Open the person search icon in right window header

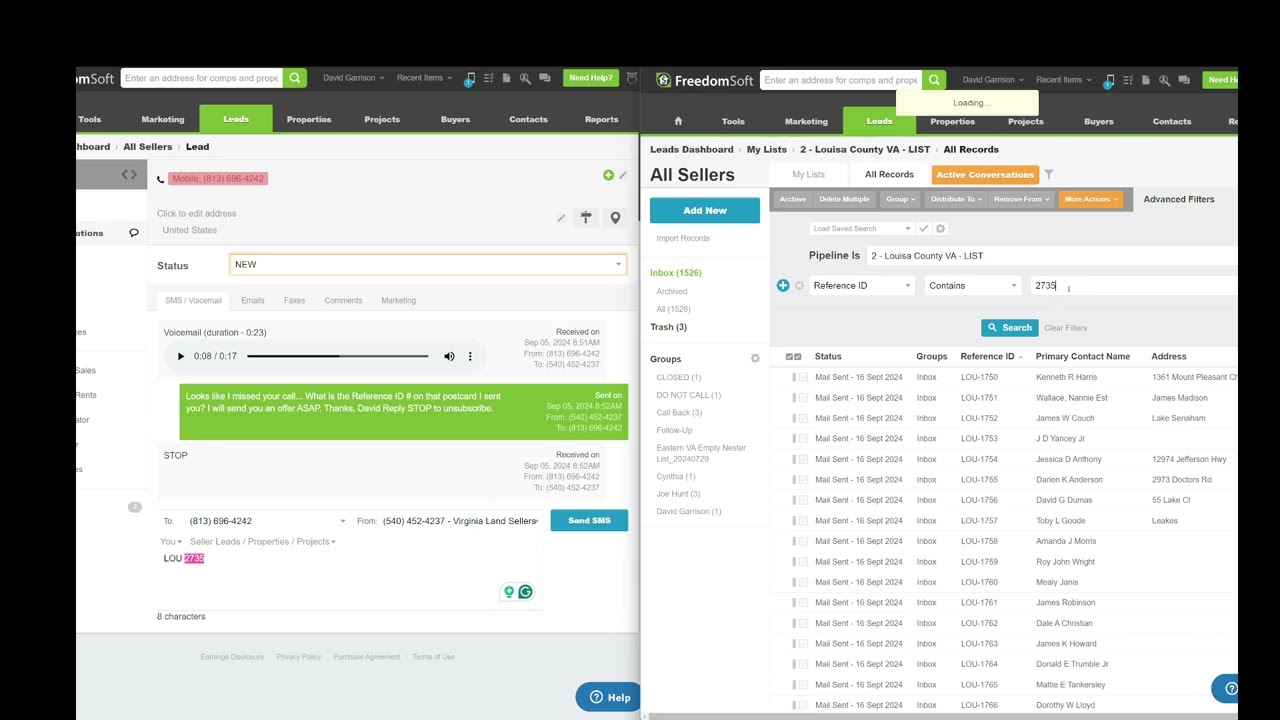[x=1165, y=80]
